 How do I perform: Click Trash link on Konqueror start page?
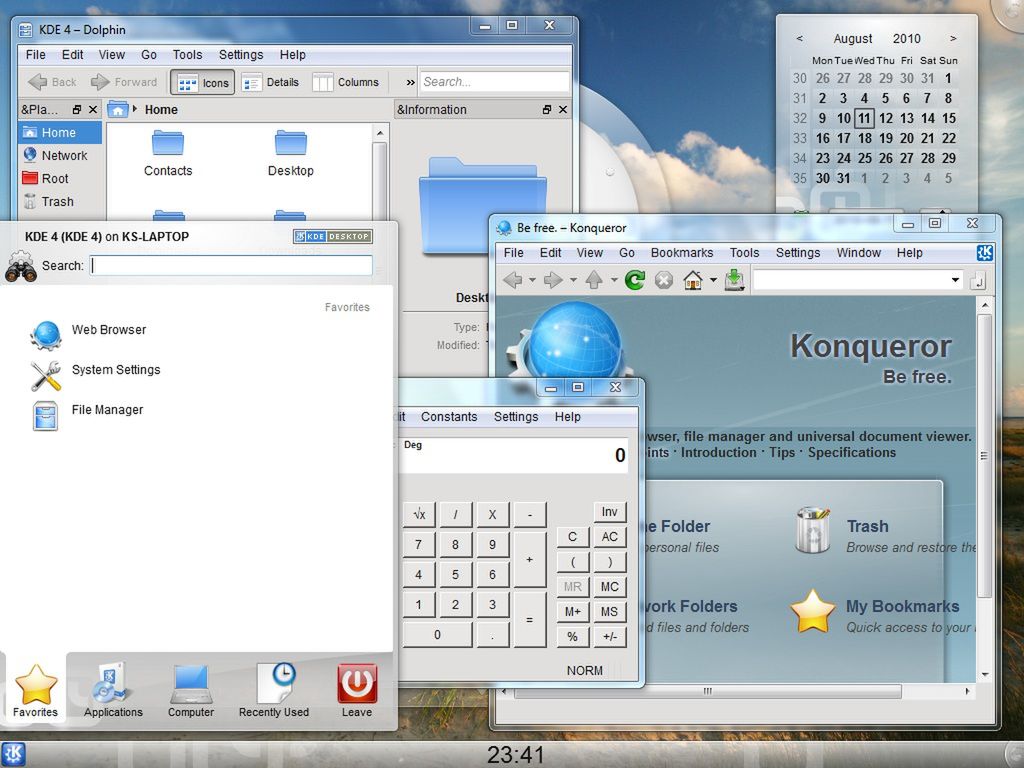point(867,526)
